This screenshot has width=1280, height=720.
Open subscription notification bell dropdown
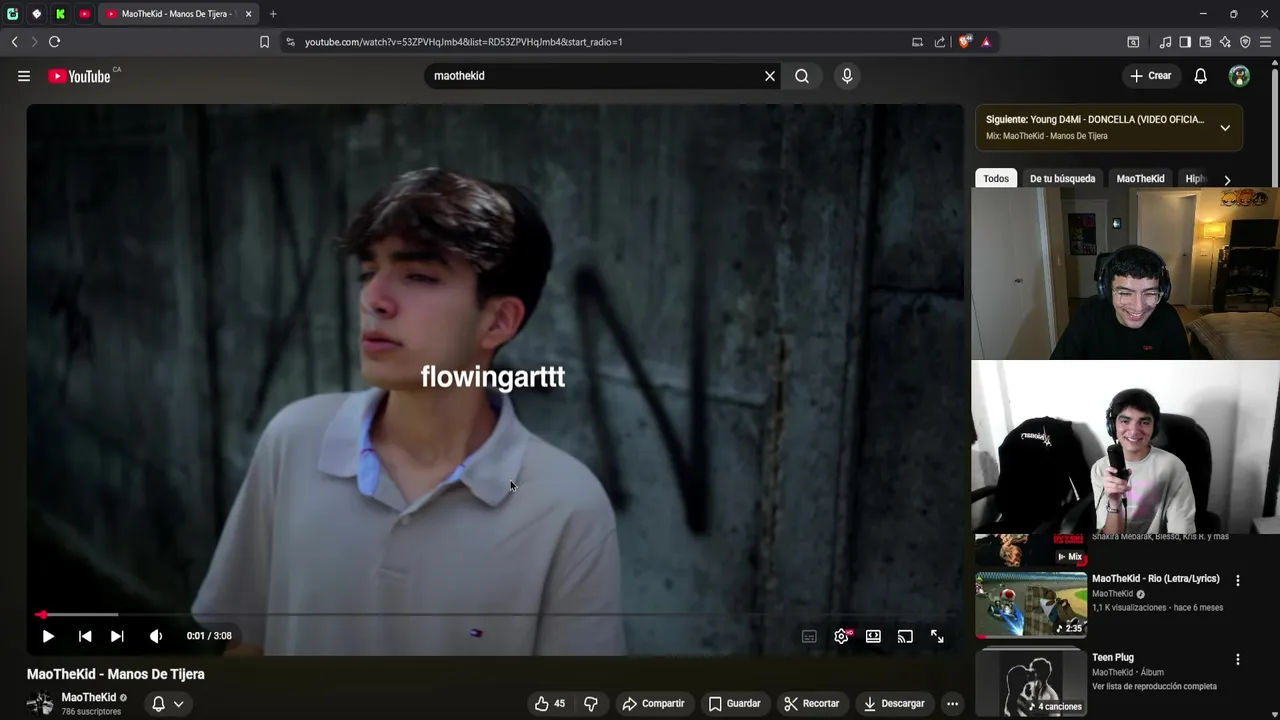(167, 704)
